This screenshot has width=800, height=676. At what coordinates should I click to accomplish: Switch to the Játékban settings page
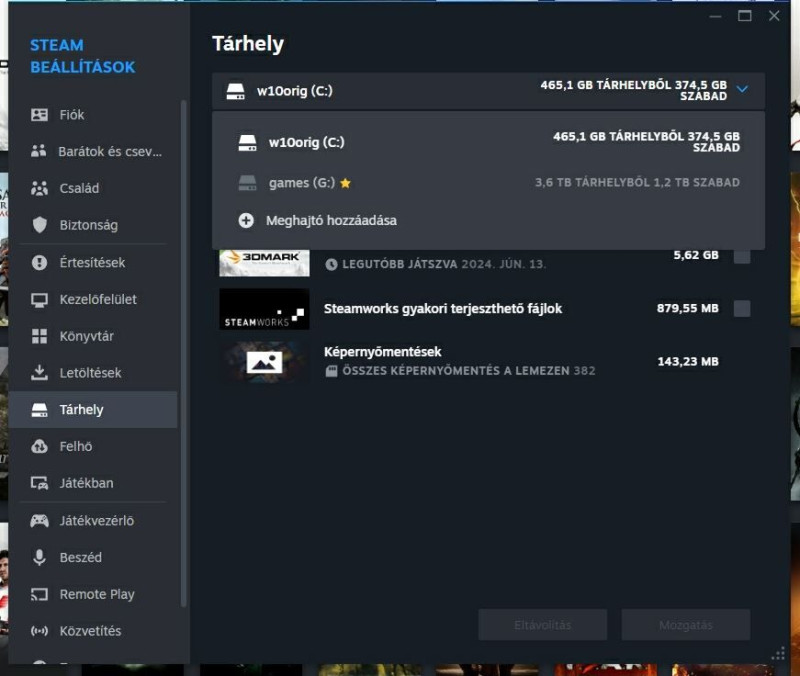tap(93, 483)
